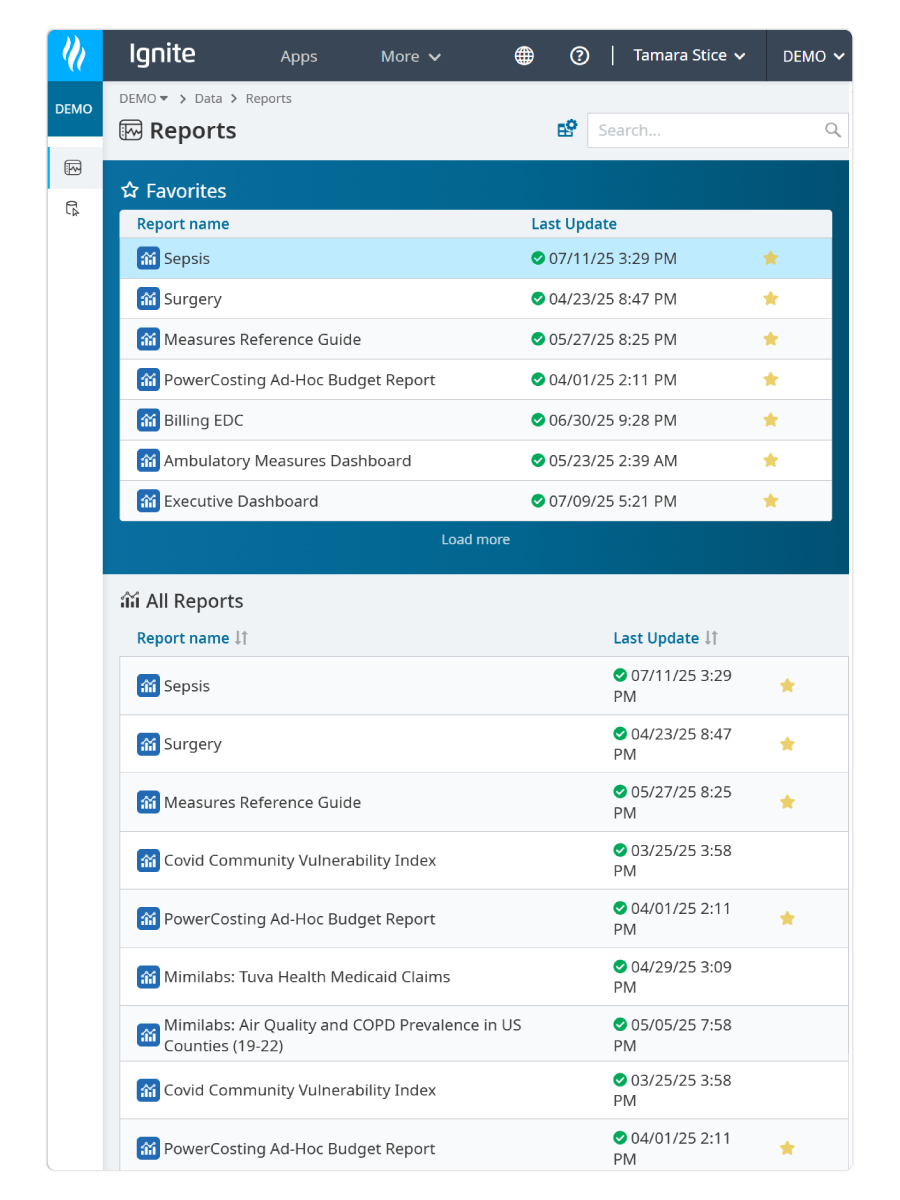The width and height of the screenshot is (900, 1200).
Task: Select the DEMO sidebar tile
Action: point(74,109)
